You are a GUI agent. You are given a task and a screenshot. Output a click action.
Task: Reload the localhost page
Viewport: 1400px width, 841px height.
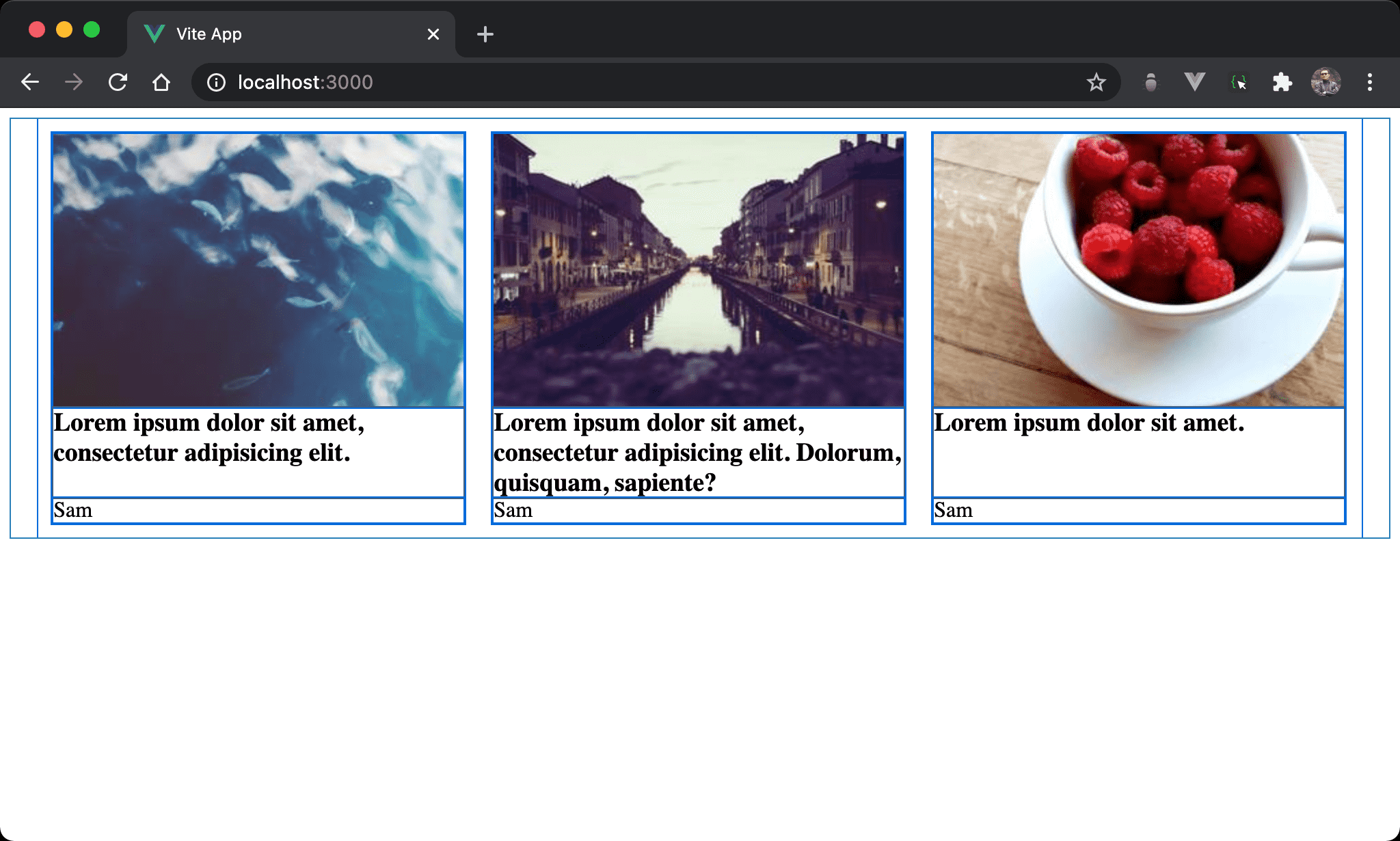(x=118, y=83)
